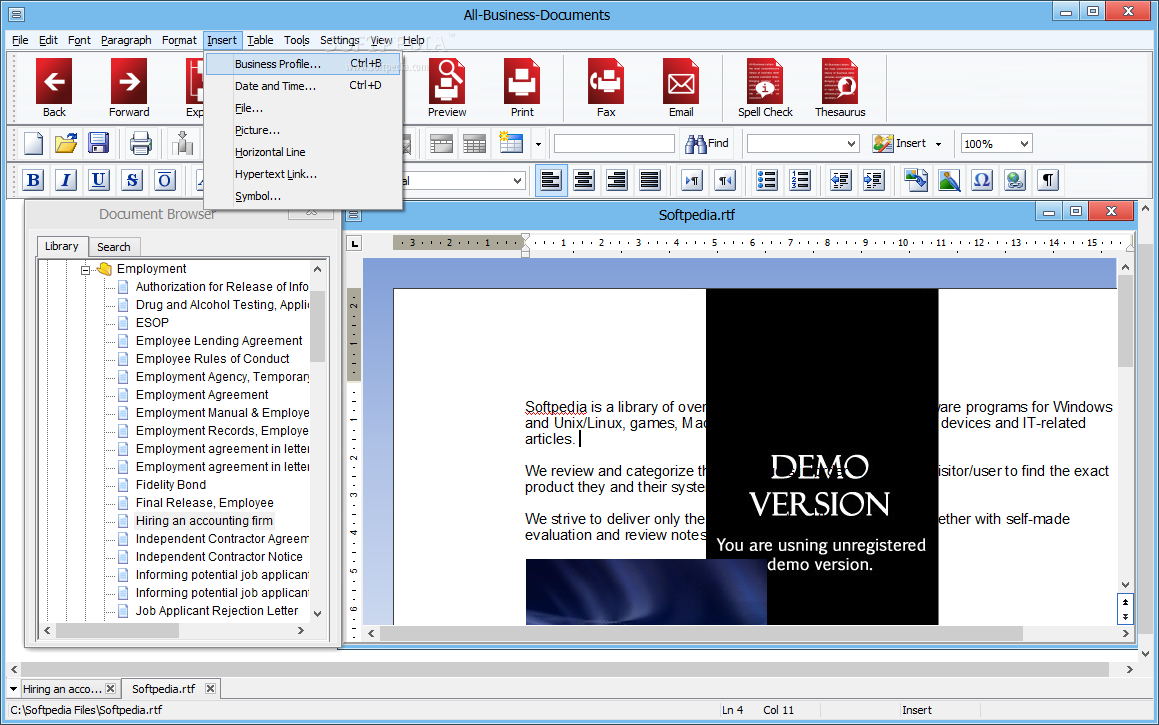This screenshot has width=1159, height=725.
Task: Increase paragraph indent
Action: [873, 180]
